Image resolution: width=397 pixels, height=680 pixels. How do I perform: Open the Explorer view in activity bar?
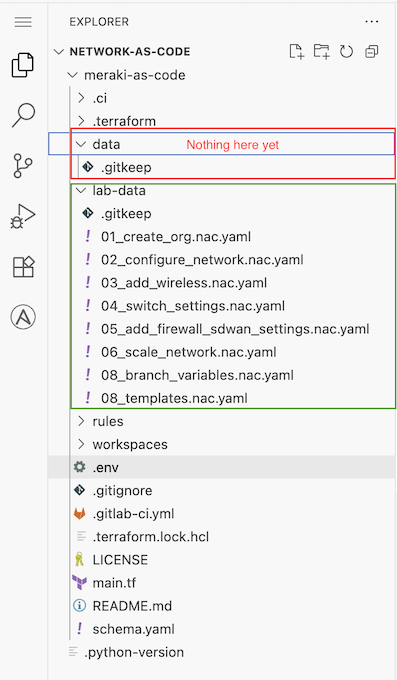coord(23,65)
